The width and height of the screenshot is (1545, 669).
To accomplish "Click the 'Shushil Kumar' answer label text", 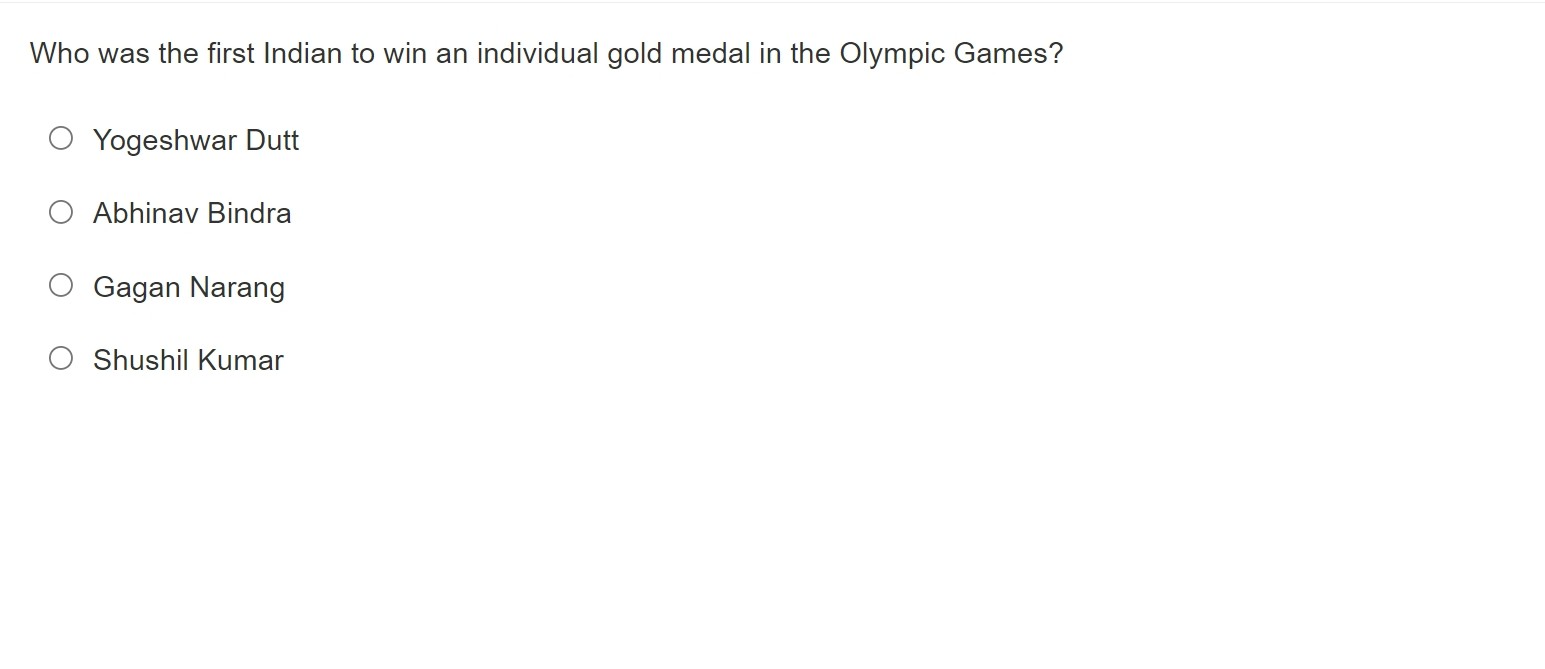I will click(x=188, y=360).
